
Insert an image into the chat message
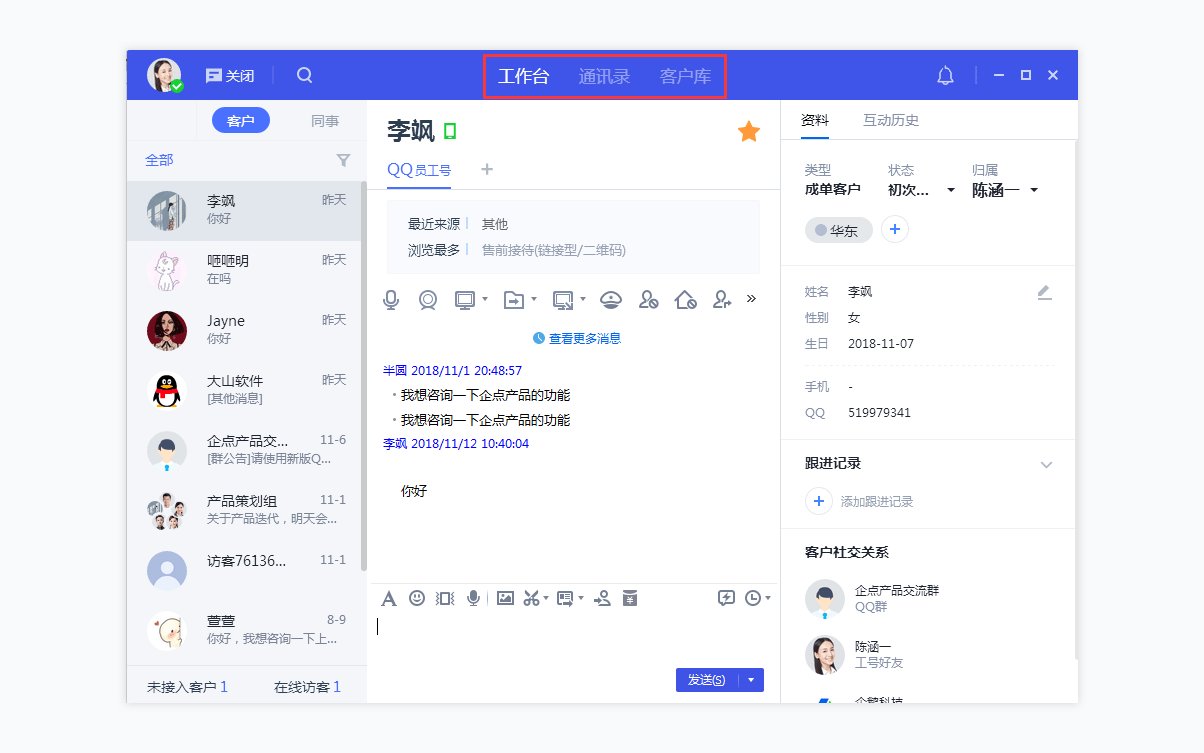pyautogui.click(x=505, y=597)
